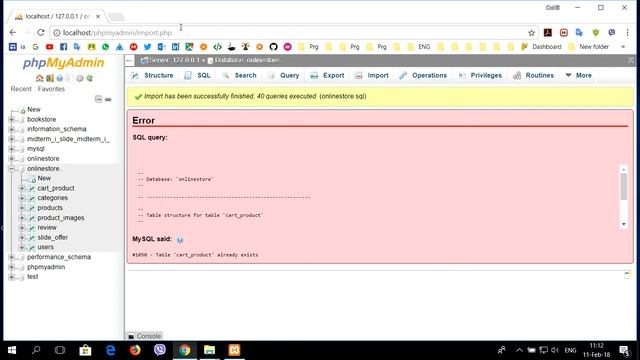Open the Dashboard bookmark
640x360 pixels.
(x=542, y=47)
